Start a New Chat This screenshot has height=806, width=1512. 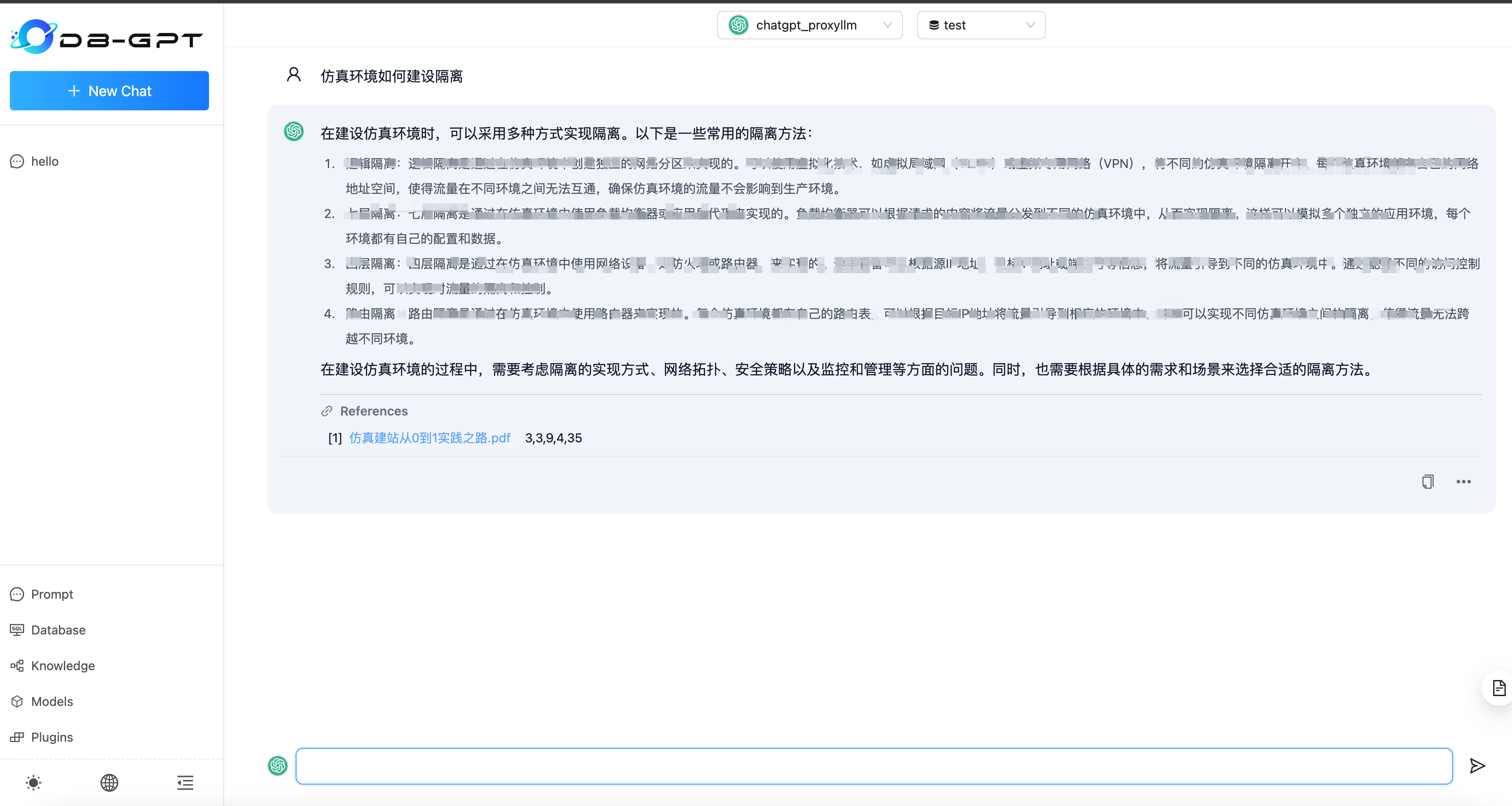tap(109, 91)
